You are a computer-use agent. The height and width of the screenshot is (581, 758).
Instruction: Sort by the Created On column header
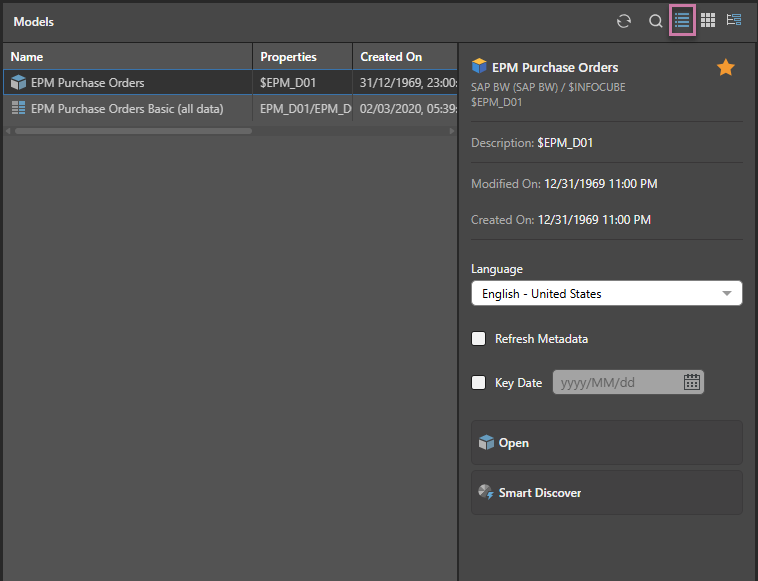[x=404, y=57]
